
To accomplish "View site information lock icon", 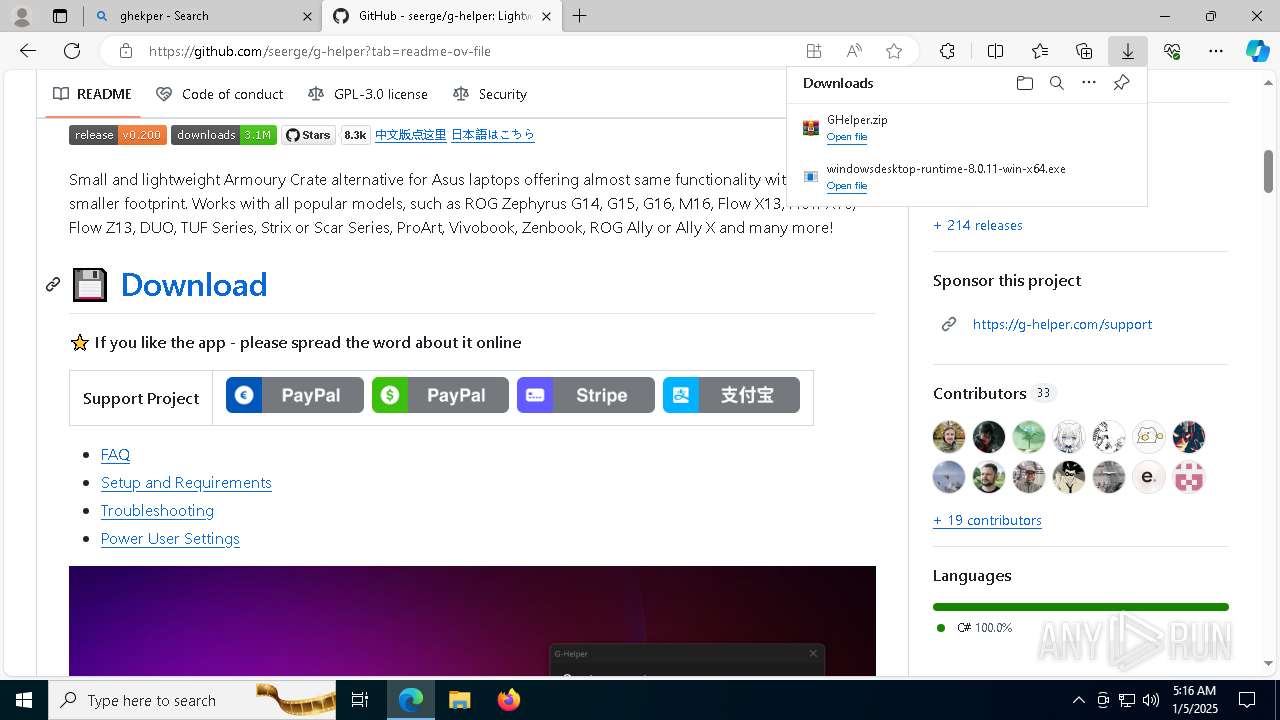I will (125, 51).
